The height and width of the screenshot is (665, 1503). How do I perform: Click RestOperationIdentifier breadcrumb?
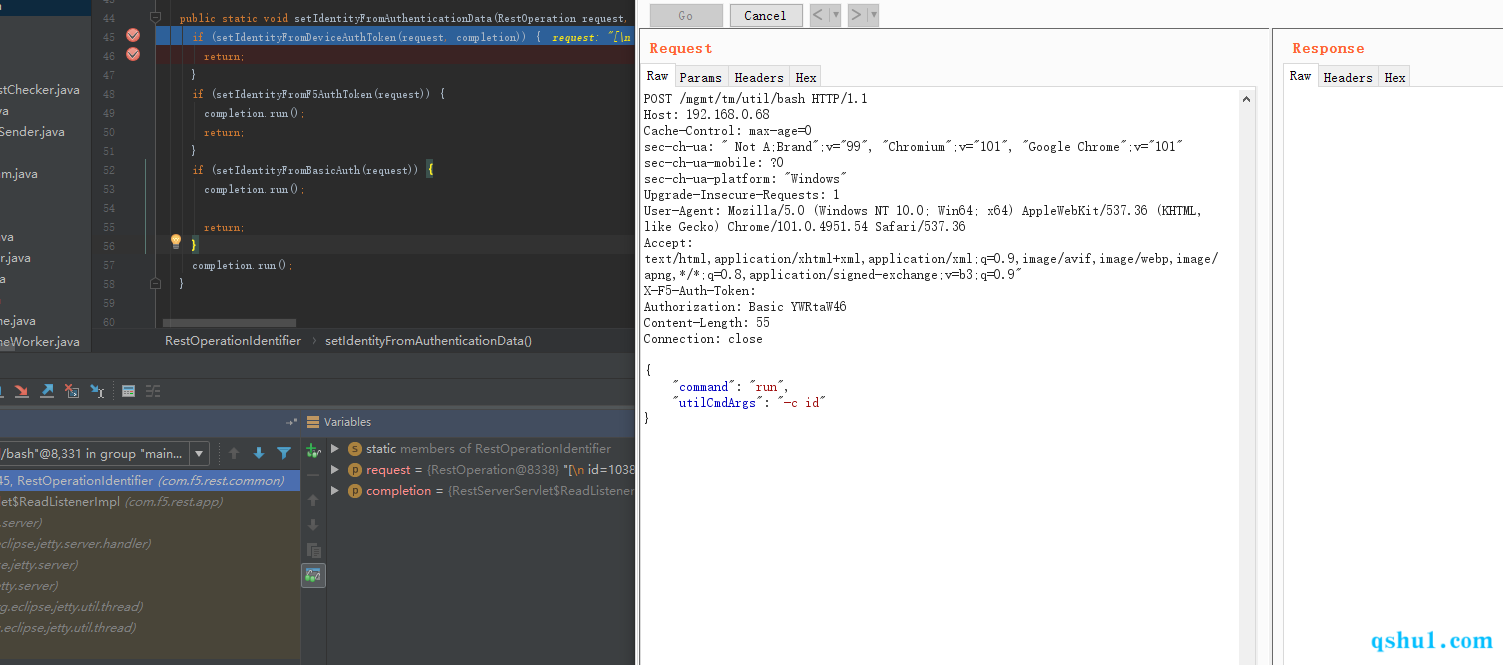pos(233,341)
